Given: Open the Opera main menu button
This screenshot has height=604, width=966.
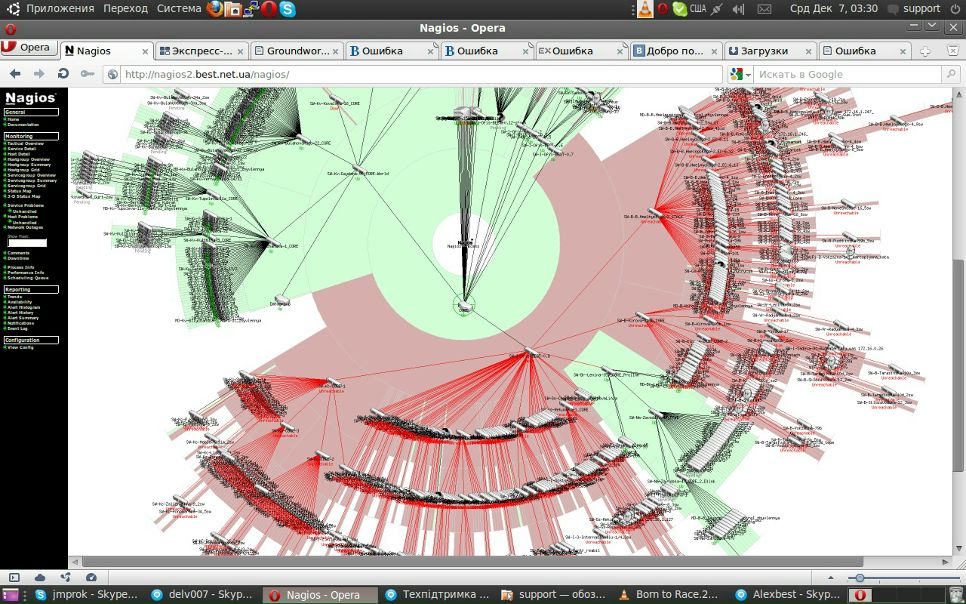Looking at the screenshot, I should click(x=27, y=47).
